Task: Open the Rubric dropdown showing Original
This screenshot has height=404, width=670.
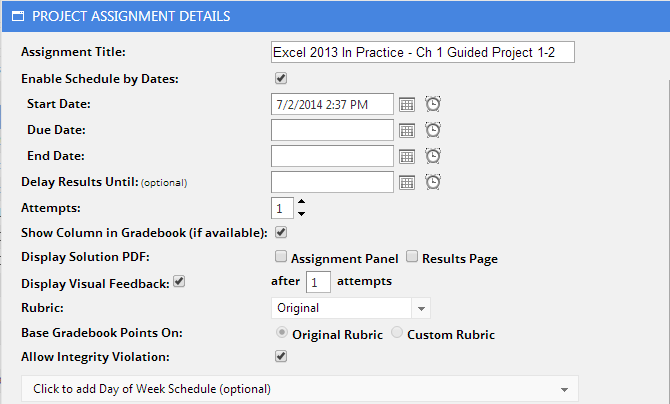Action: 351,308
